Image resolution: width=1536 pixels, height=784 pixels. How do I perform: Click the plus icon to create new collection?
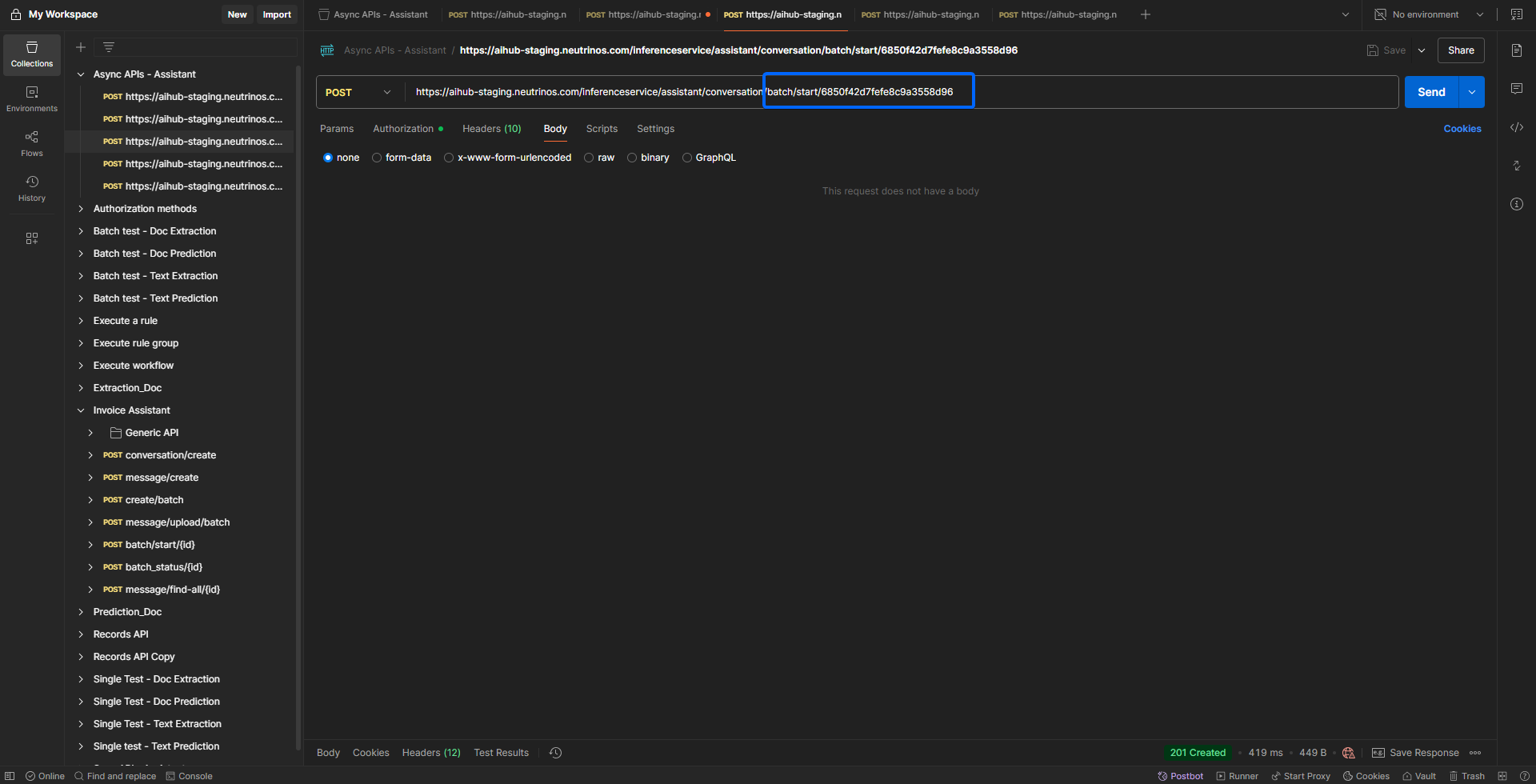[x=81, y=47]
